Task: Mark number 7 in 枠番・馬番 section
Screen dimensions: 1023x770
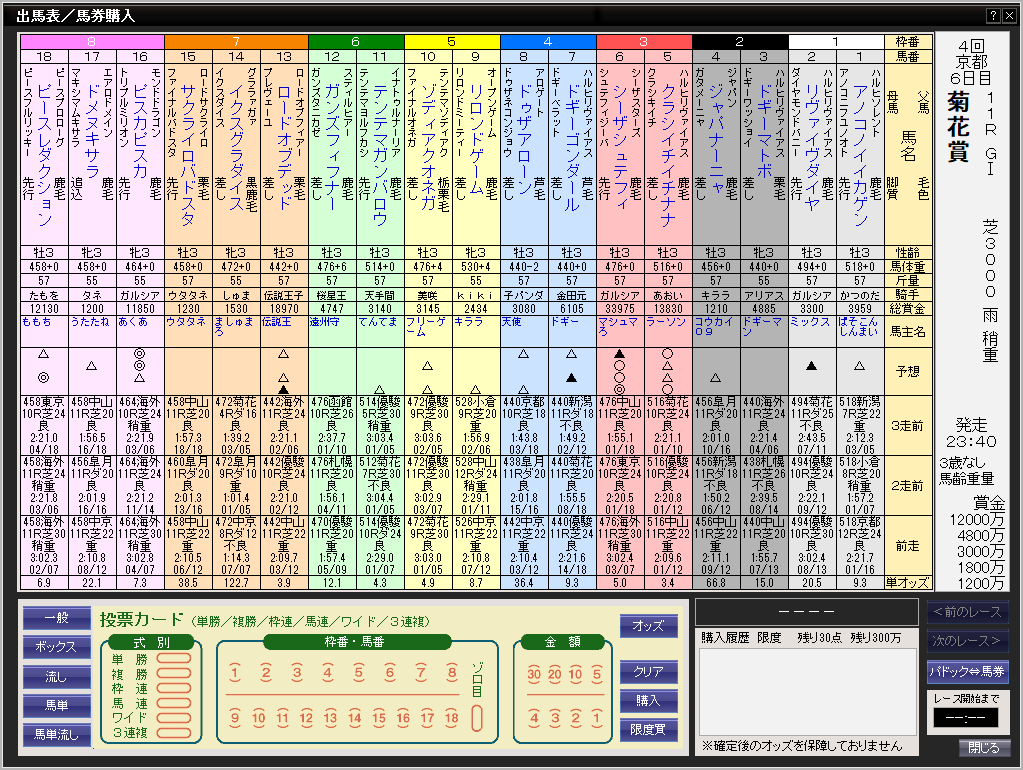Action: pos(421,673)
